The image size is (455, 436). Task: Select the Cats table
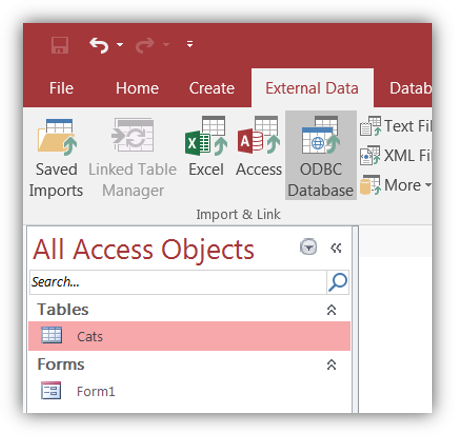tap(189, 336)
